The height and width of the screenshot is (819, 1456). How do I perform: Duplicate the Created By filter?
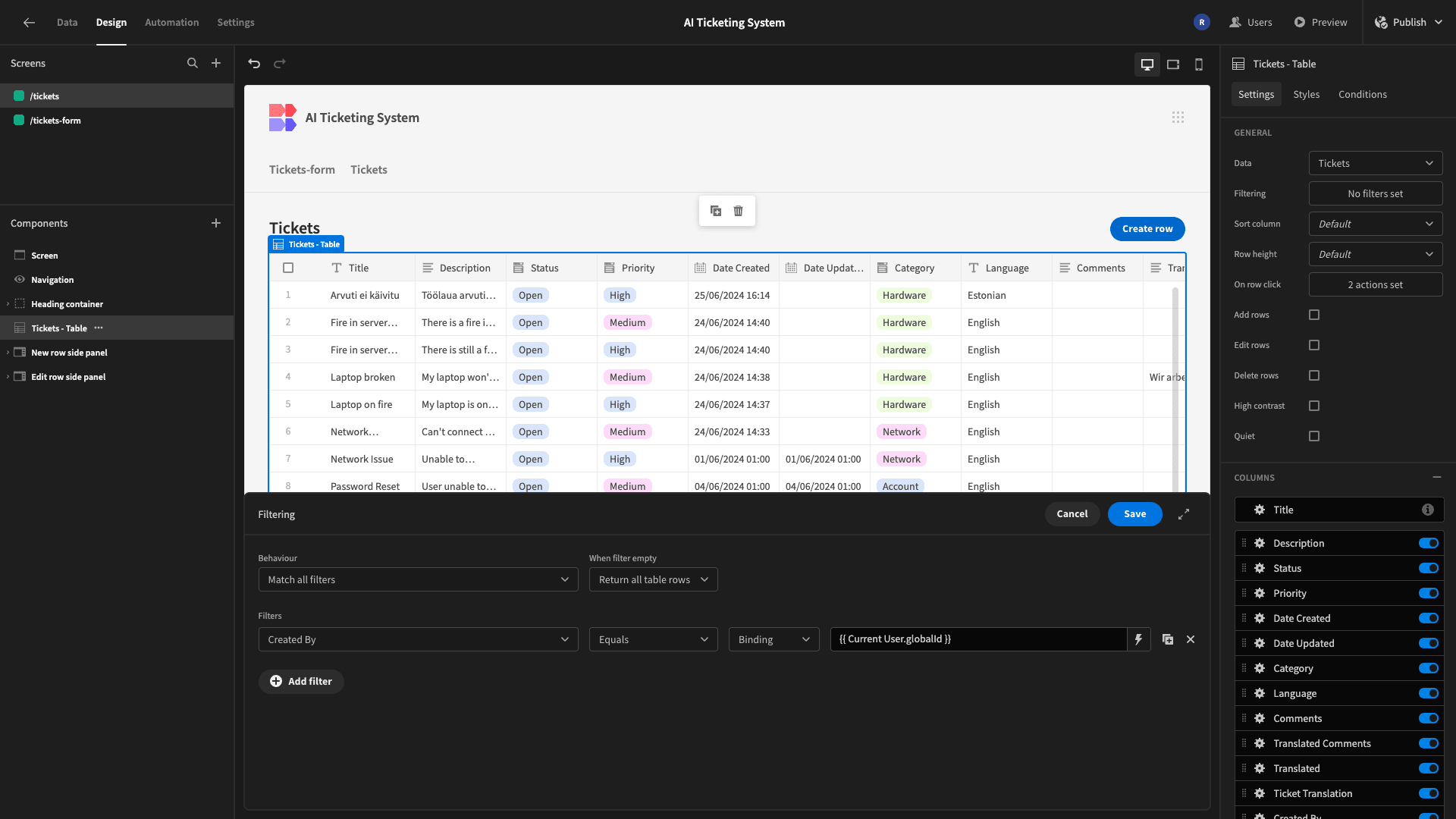(1168, 639)
